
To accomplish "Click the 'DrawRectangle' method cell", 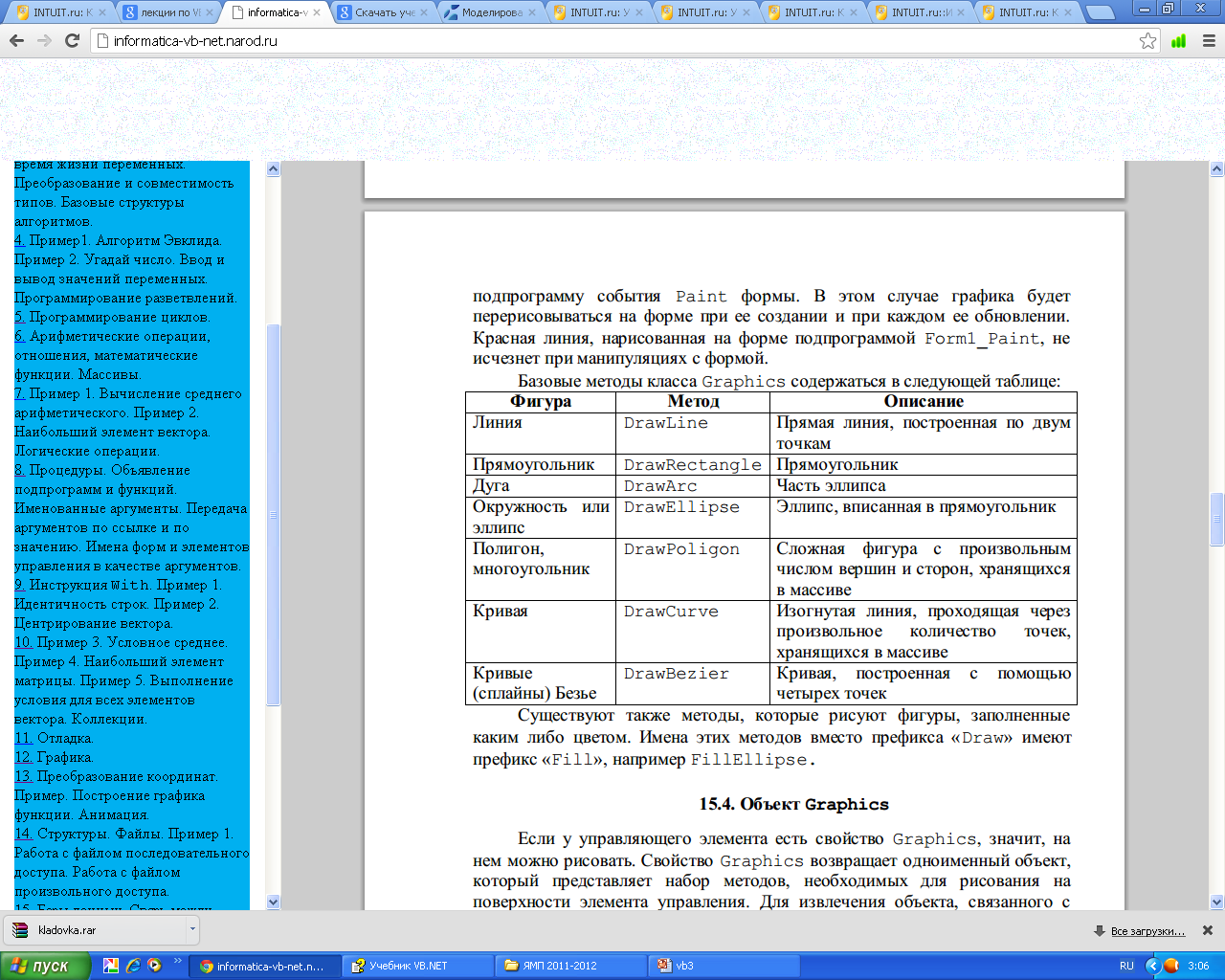I will tap(693, 465).
